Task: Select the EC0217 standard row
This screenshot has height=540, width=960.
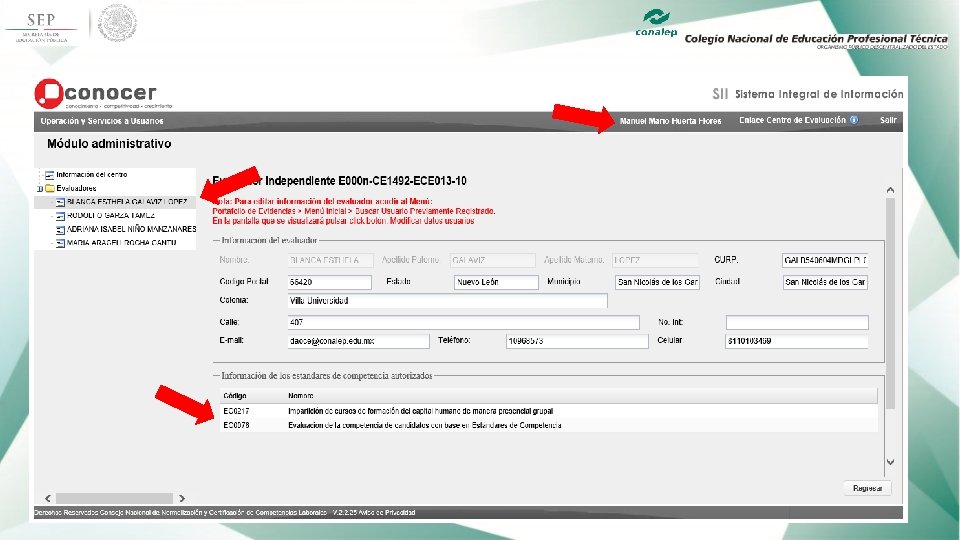Action: pos(549,411)
